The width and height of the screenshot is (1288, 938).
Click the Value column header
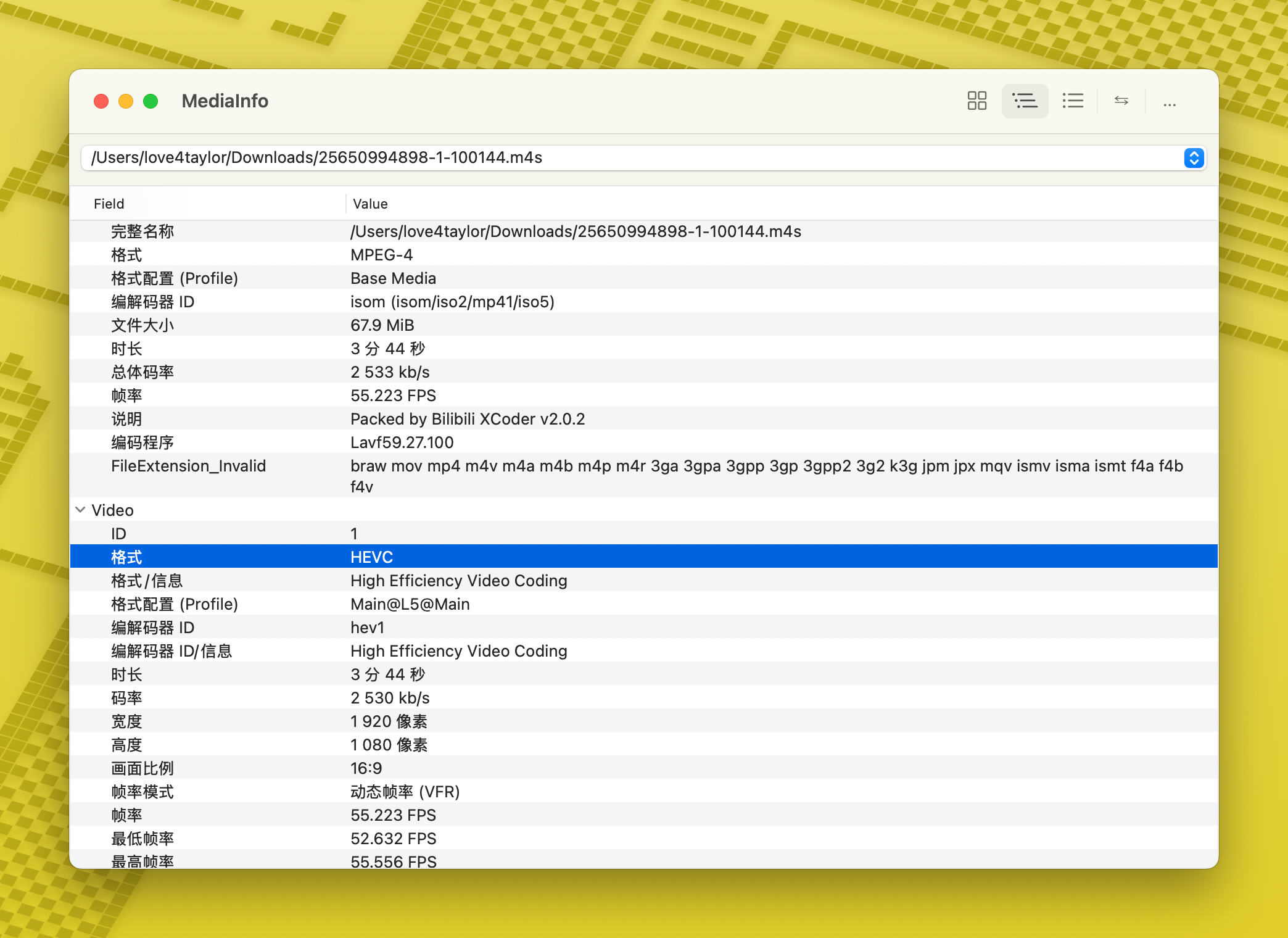pos(370,204)
